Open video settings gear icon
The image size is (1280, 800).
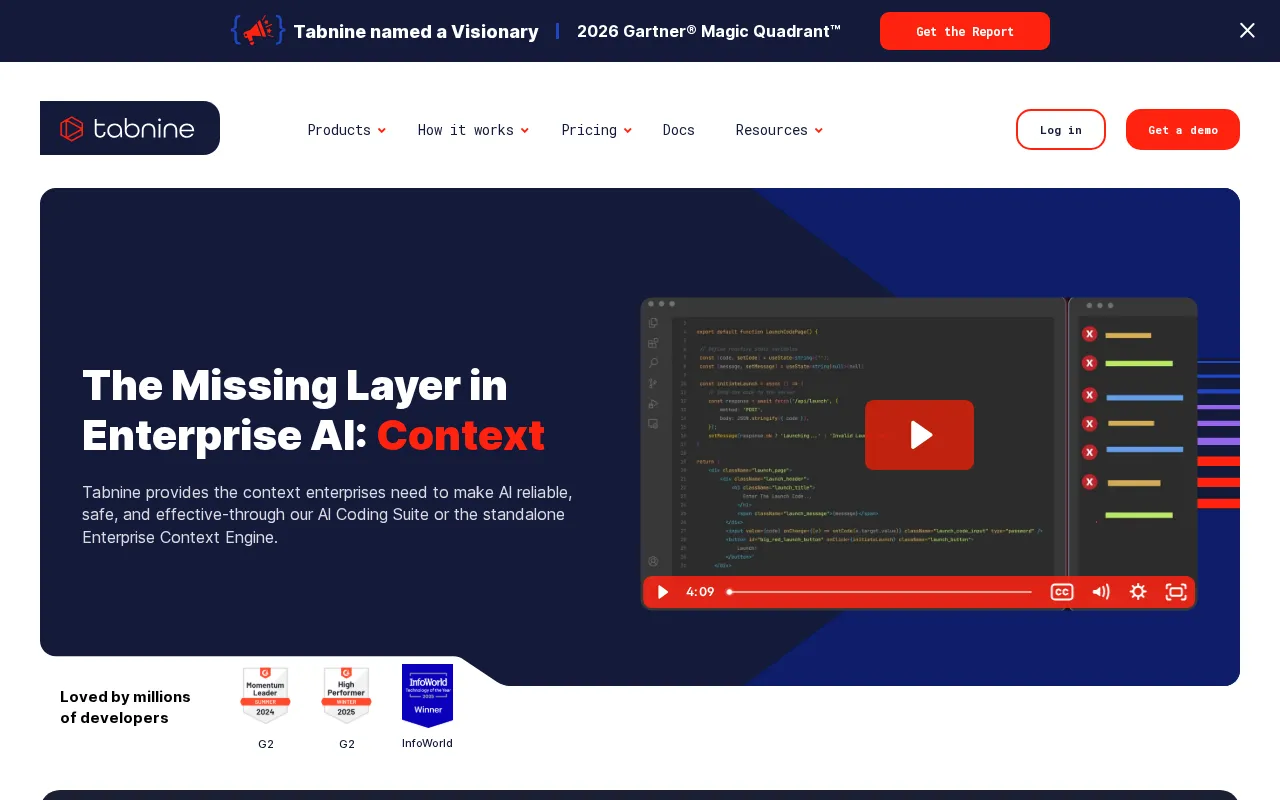coord(1138,592)
